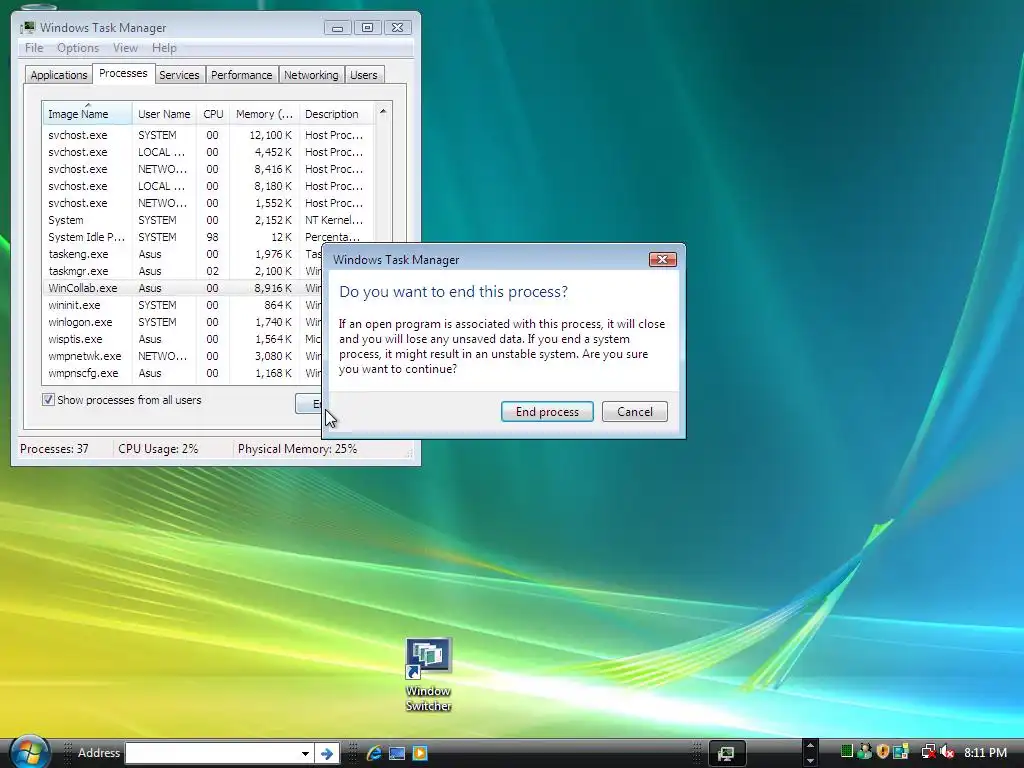Click the CPU Usage: 2% status entry
The height and width of the screenshot is (768, 1024).
[x=158, y=449]
